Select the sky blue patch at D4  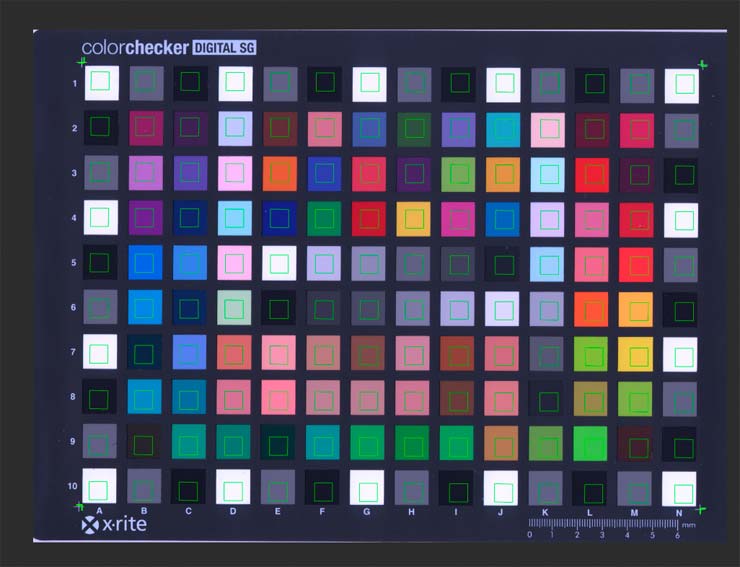click(x=235, y=218)
